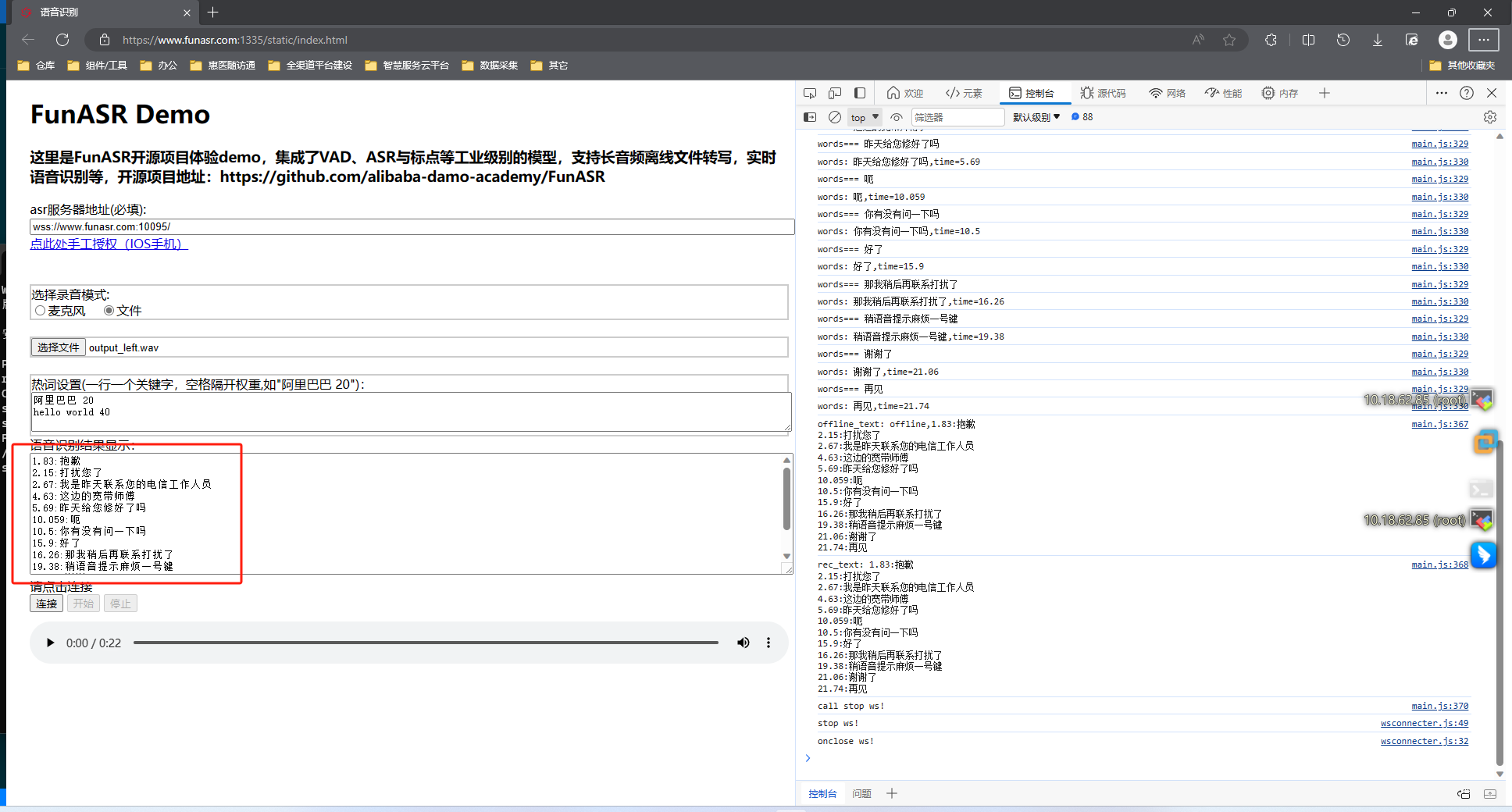This screenshot has height=812, width=1512.
Task: Open downloads icon in browser toolbar
Action: click(1378, 40)
